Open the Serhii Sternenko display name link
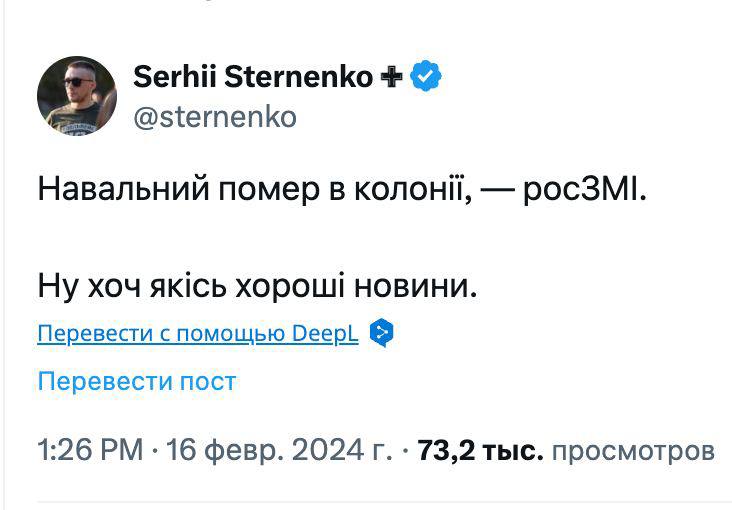 (x=252, y=76)
